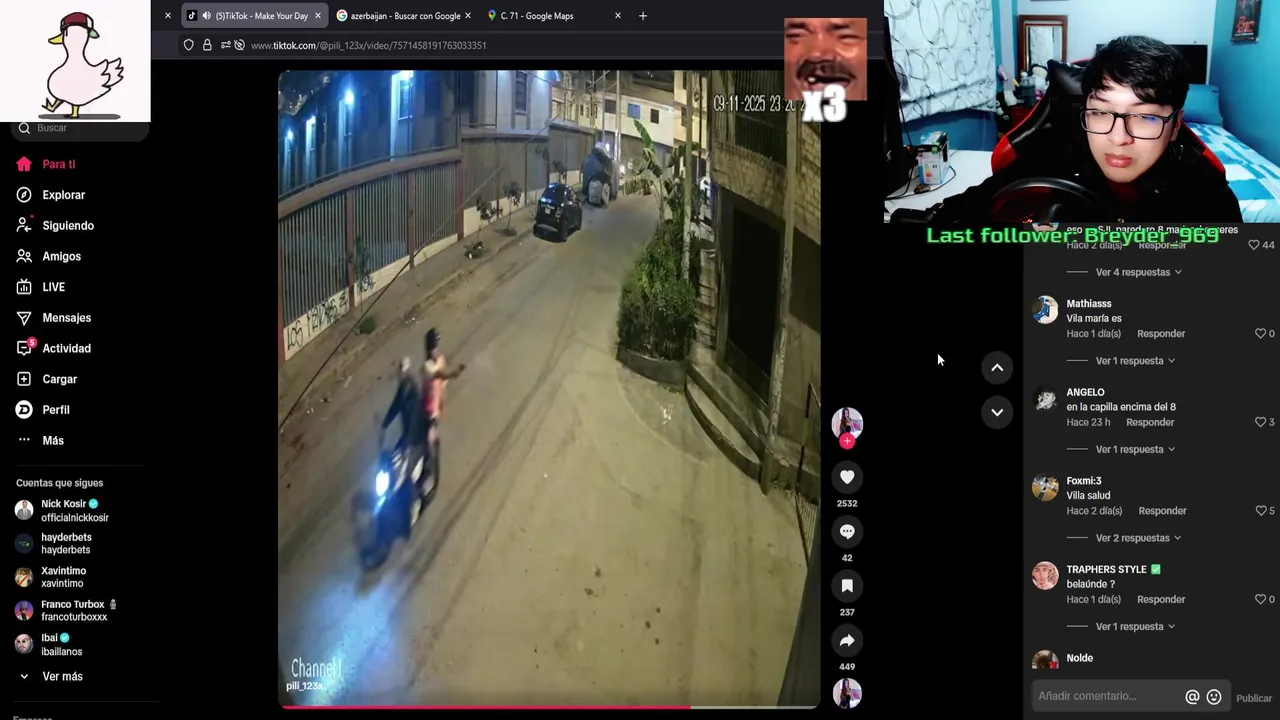Image resolution: width=1280 pixels, height=720 pixels.
Task: Close the TikTok tab
Action: (x=318, y=16)
